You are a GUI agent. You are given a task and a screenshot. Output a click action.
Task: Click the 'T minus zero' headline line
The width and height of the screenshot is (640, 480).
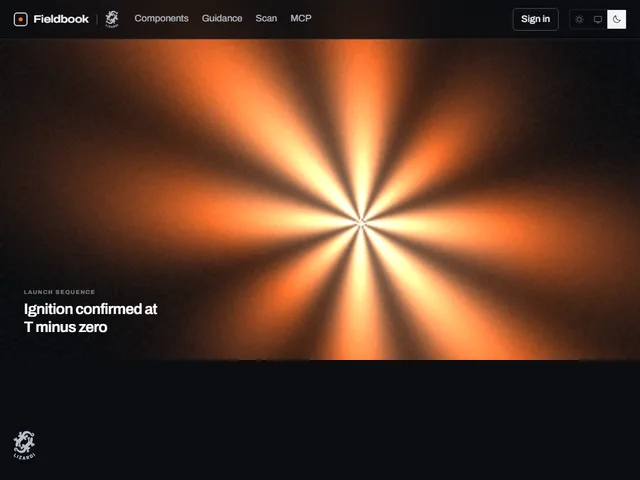(66, 327)
